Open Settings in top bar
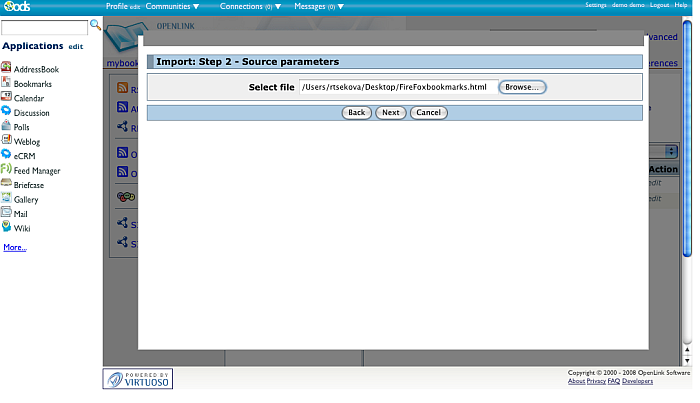The width and height of the screenshot is (700, 403). coord(596,6)
